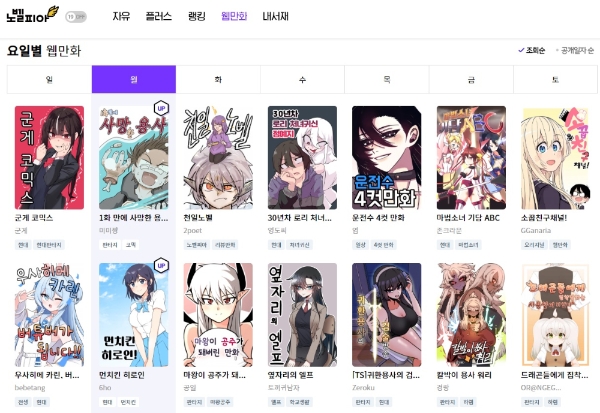Open the 운전수 4컷만화 cover image
Image resolution: width=600 pixels, height=413 pixels.
point(387,158)
